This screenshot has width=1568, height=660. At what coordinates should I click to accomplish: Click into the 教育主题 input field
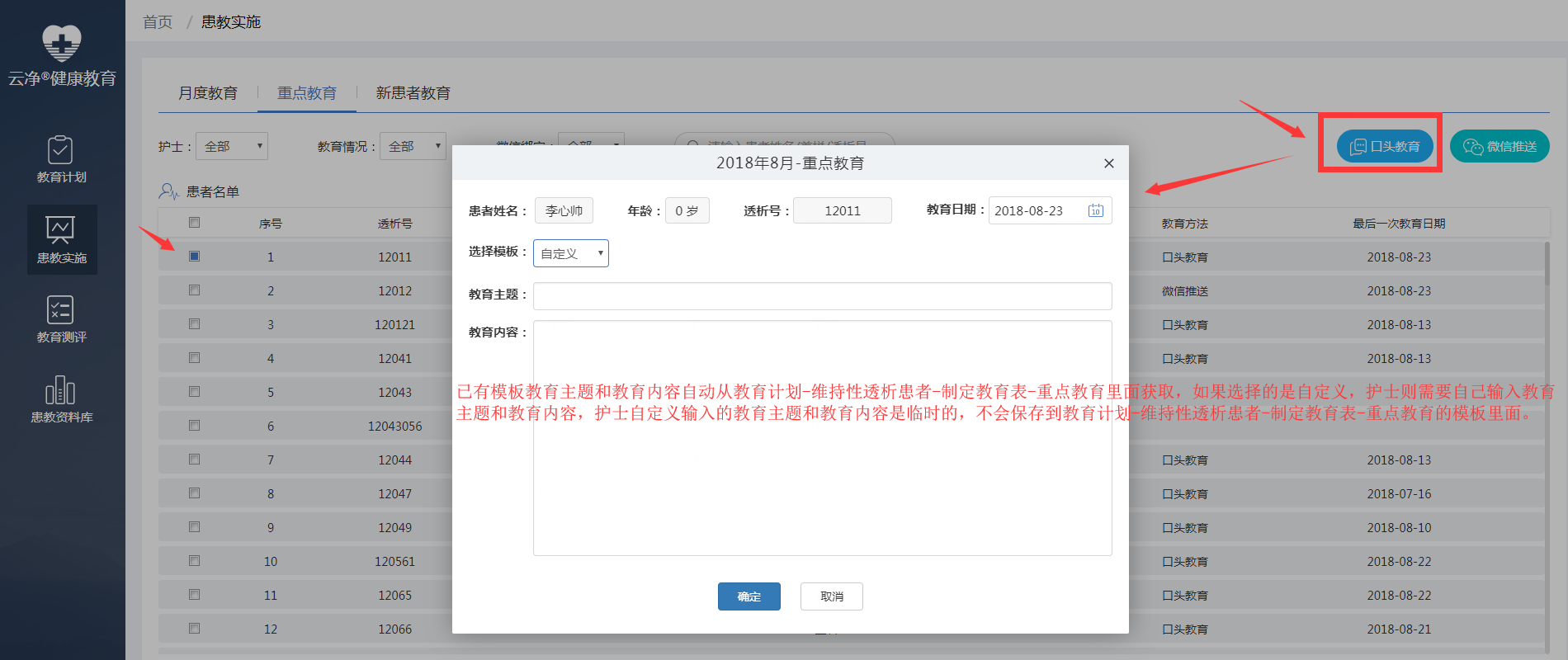pos(822,296)
